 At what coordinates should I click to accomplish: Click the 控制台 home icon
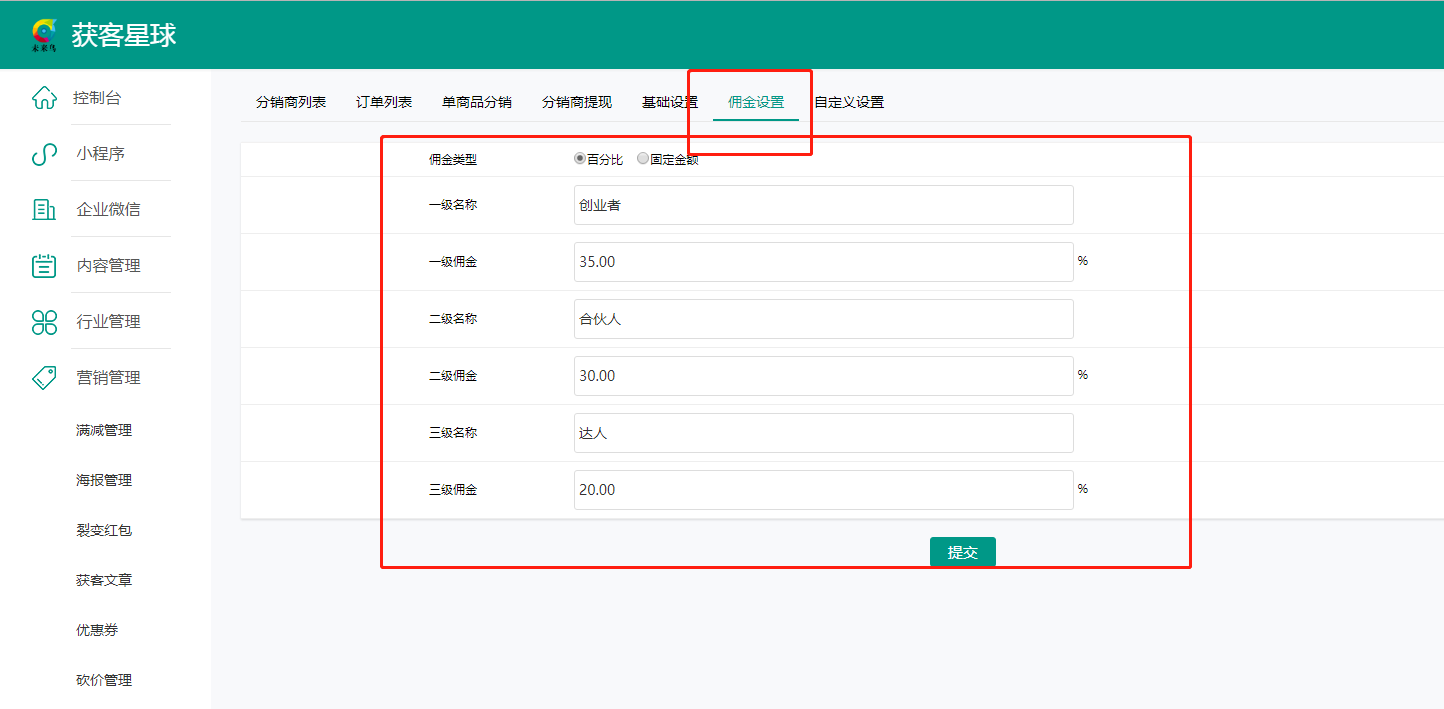click(44, 98)
